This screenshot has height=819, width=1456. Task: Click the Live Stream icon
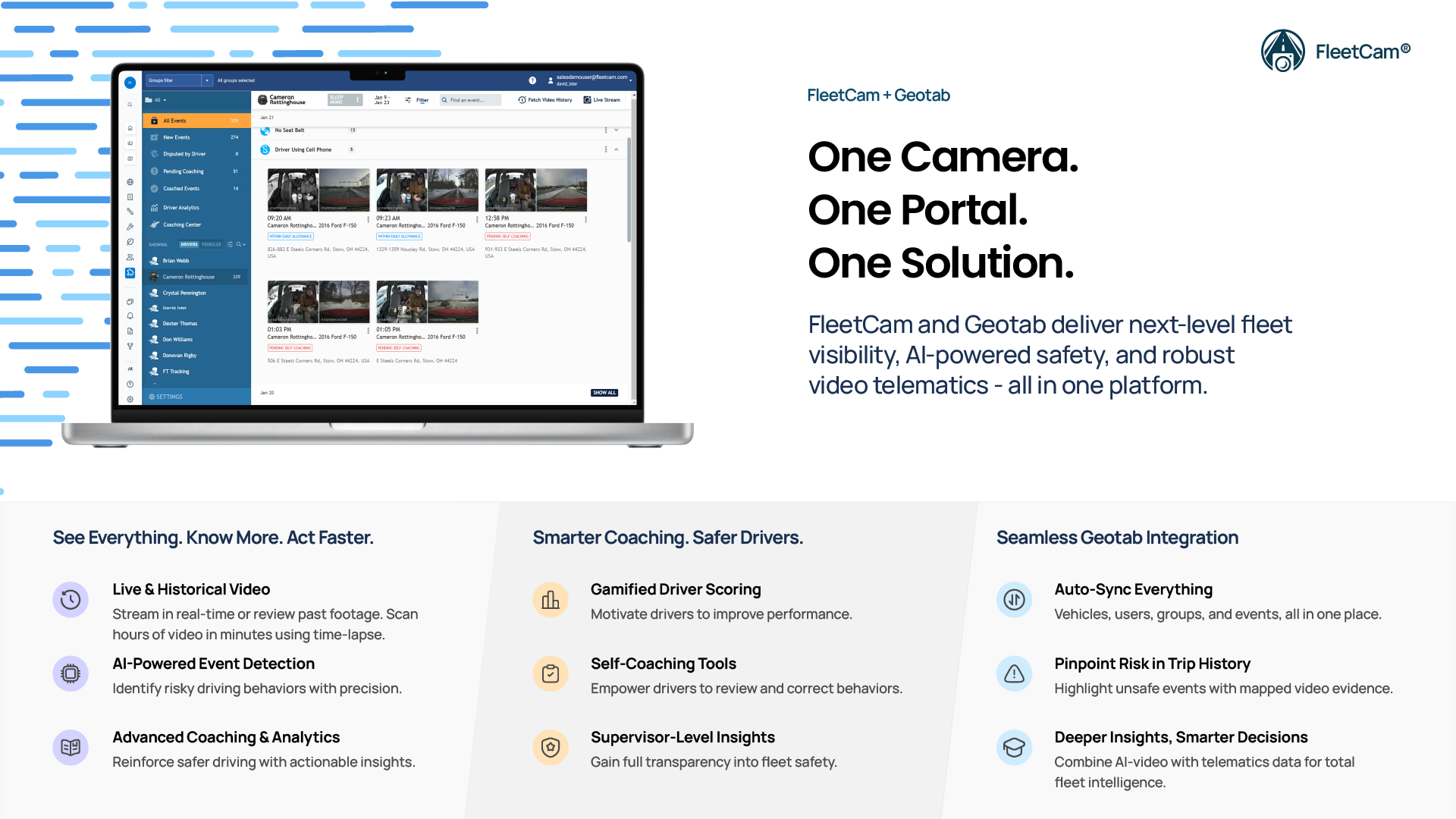point(588,100)
